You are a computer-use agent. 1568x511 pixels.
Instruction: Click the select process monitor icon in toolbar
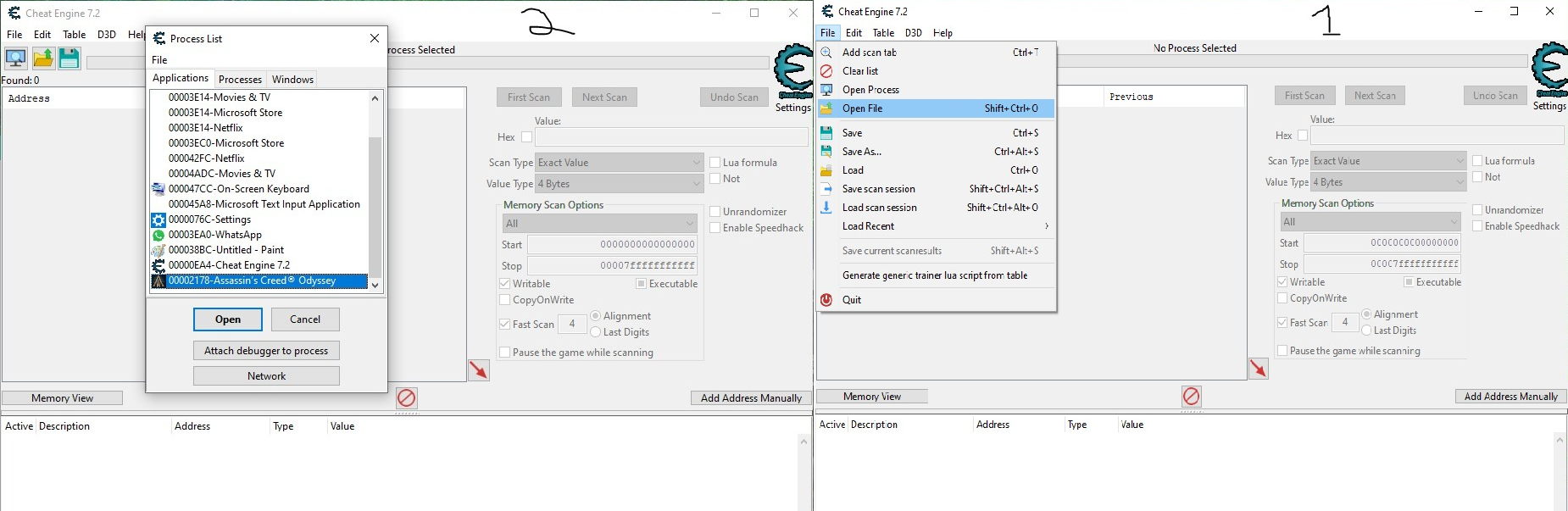pyautogui.click(x=15, y=58)
